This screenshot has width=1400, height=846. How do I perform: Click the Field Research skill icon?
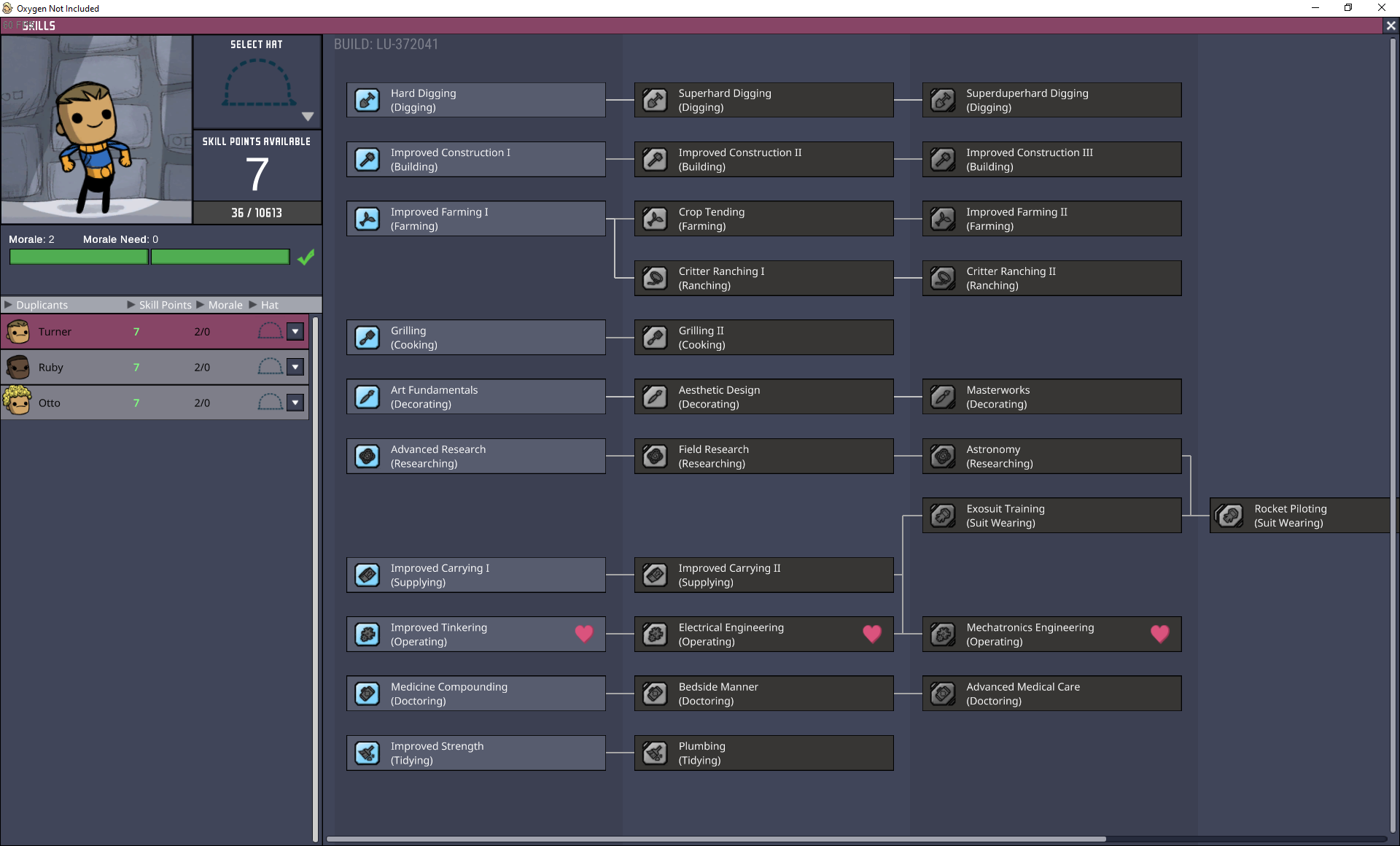(x=655, y=457)
